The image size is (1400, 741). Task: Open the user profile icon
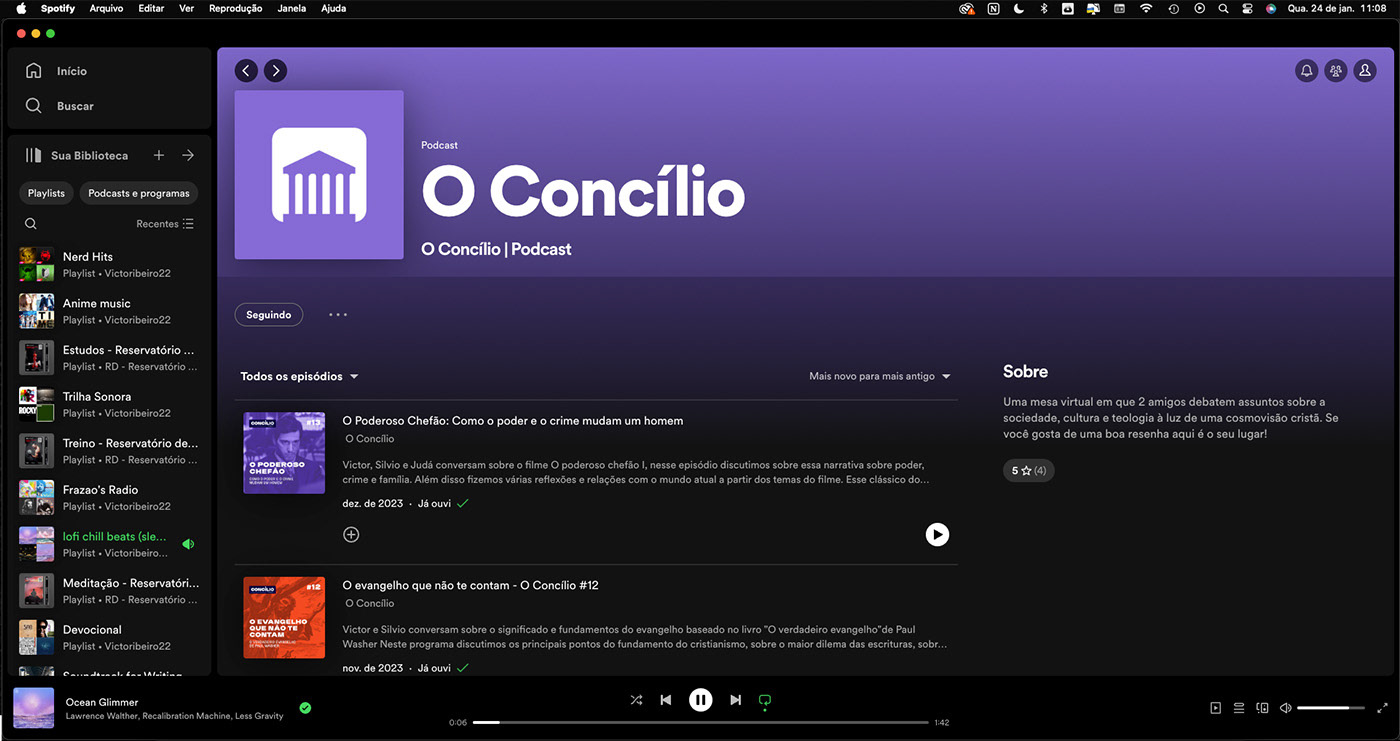click(x=1364, y=71)
